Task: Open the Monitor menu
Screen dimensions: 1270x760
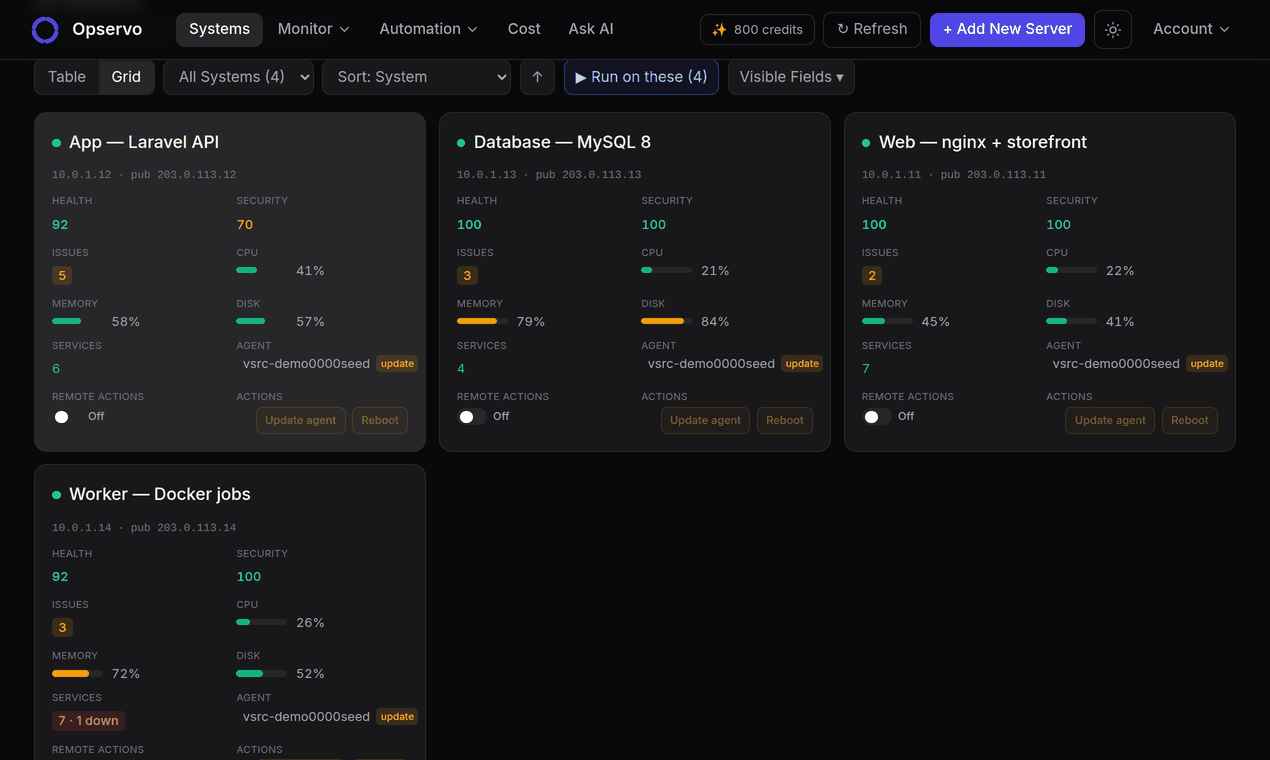Action: point(313,29)
